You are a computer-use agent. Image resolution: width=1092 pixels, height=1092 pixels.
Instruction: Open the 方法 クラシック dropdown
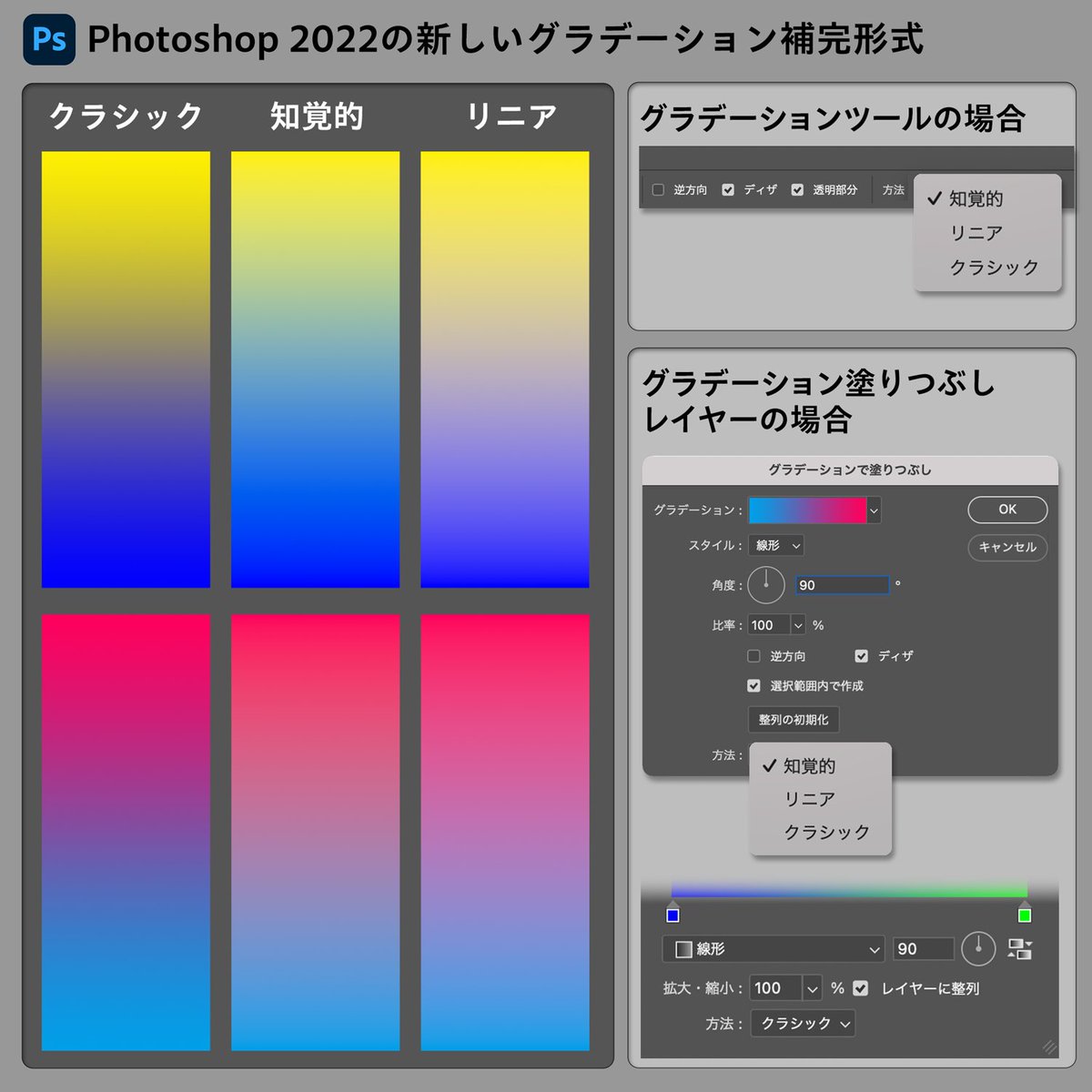pos(803,1024)
